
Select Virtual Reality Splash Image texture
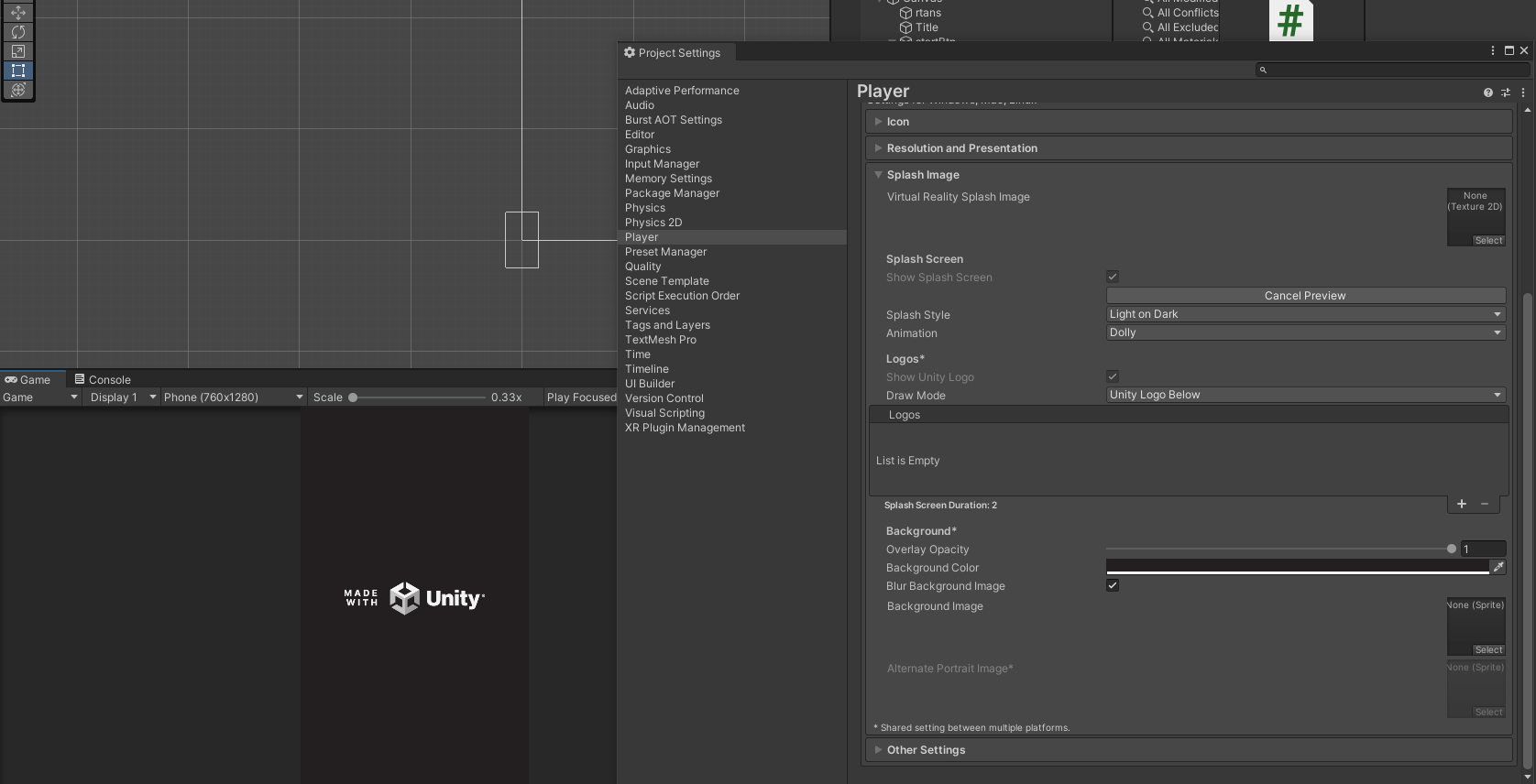(x=1488, y=241)
